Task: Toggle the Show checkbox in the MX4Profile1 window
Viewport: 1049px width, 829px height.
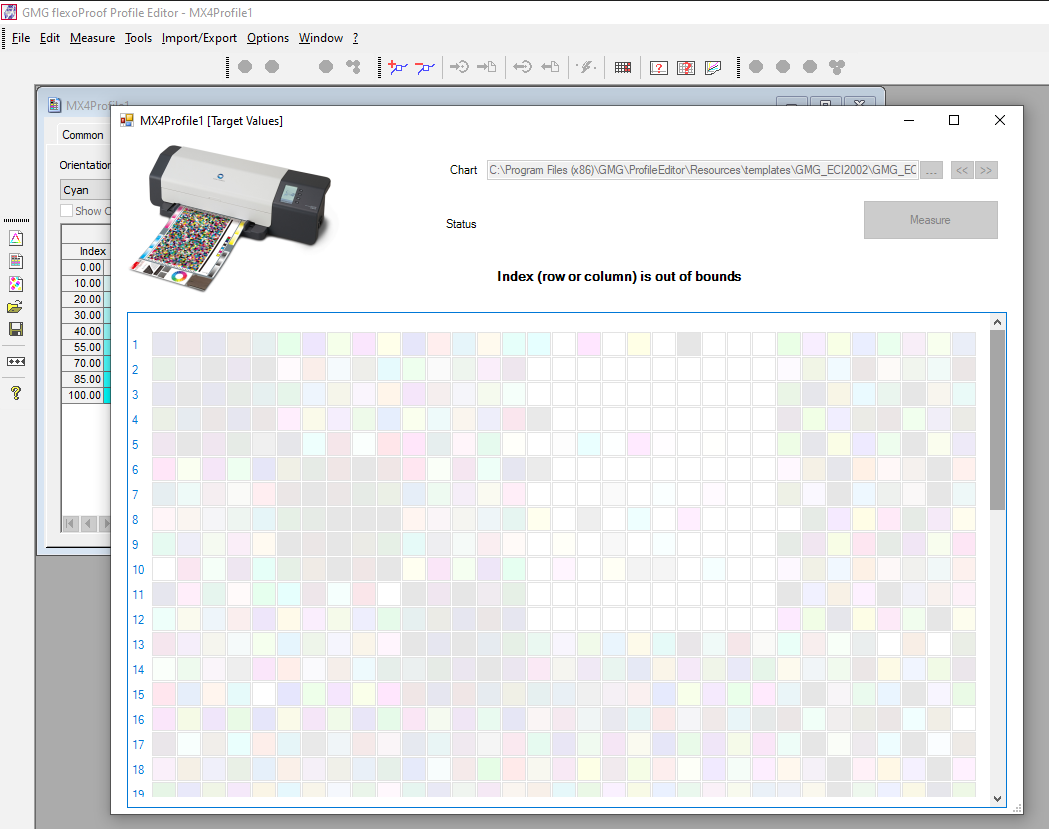Action: coord(66,211)
